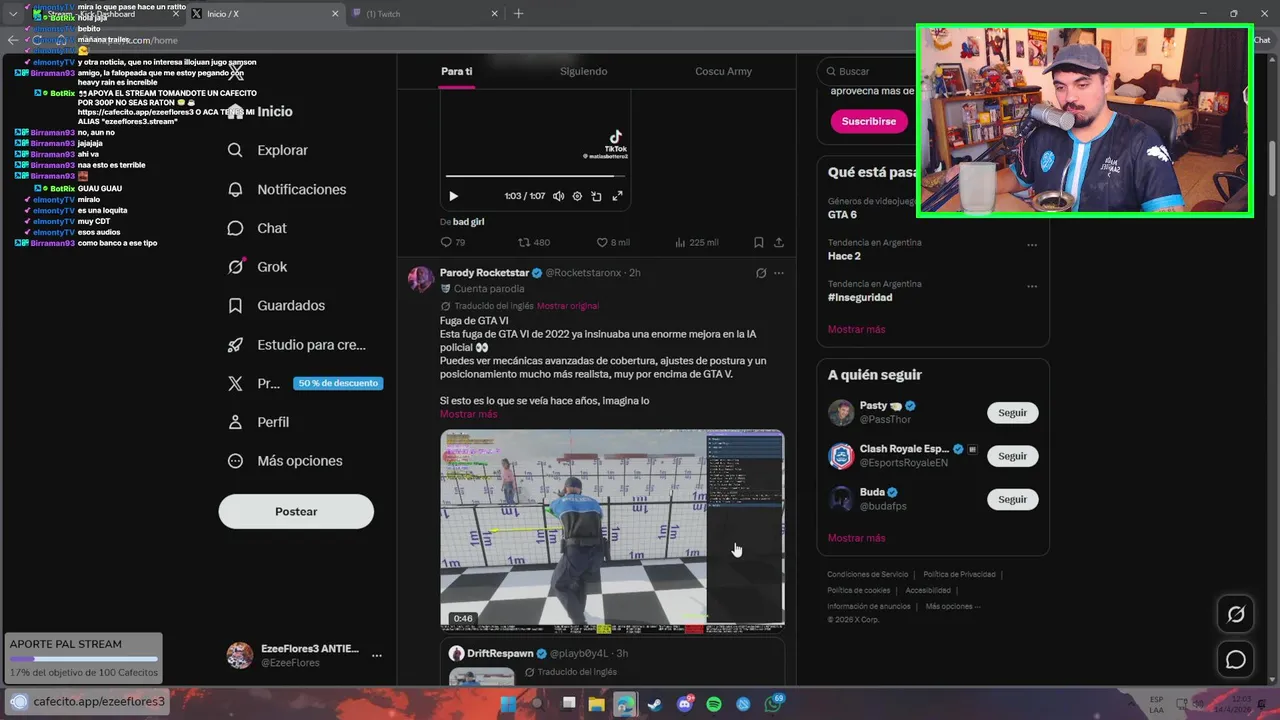The height and width of the screenshot is (720, 1280).
Task: View analytics showing 225 mil views
Action: (x=697, y=242)
